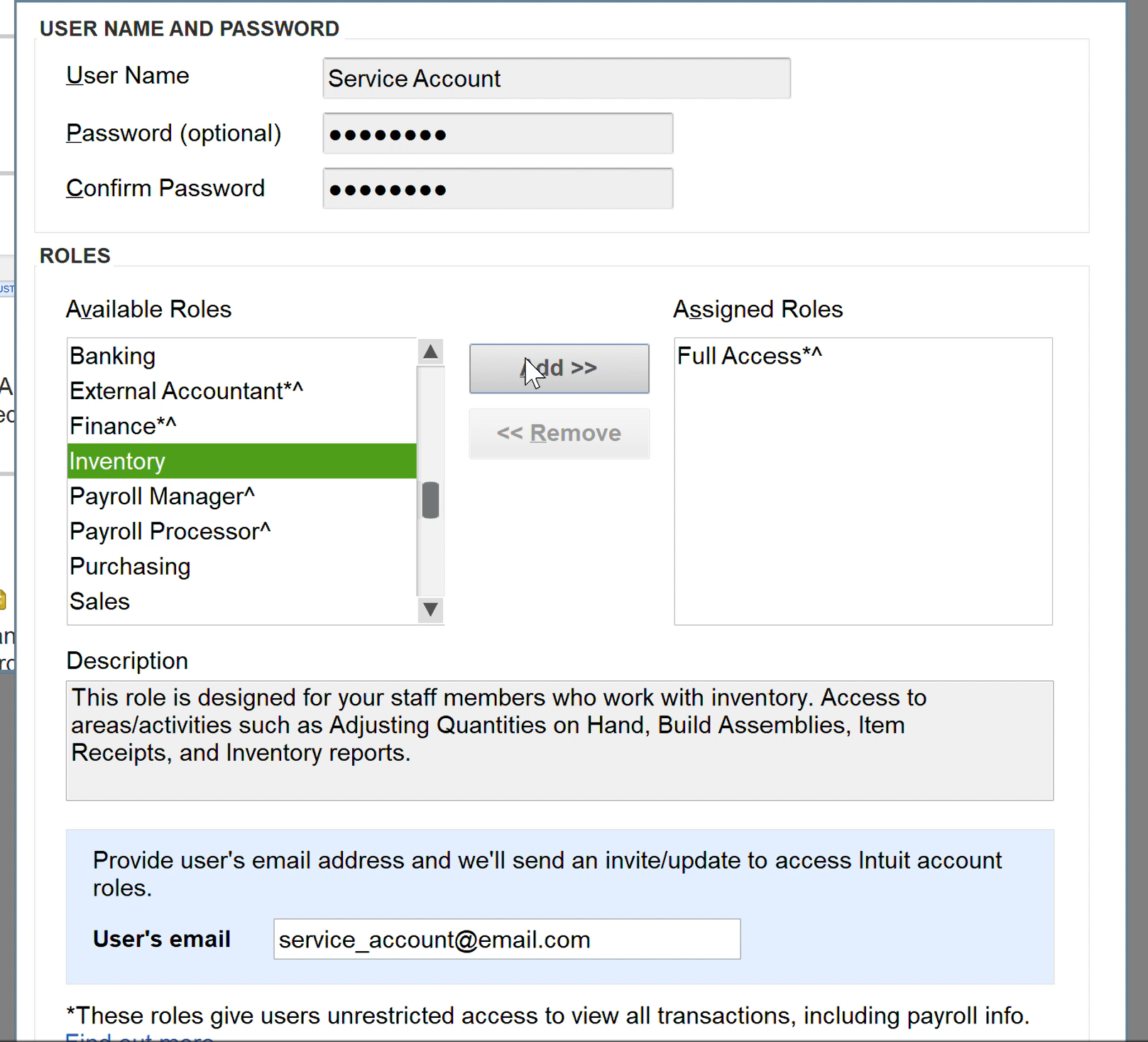Click the Confirm Password field
1148x1042 pixels.
pyautogui.click(x=497, y=188)
